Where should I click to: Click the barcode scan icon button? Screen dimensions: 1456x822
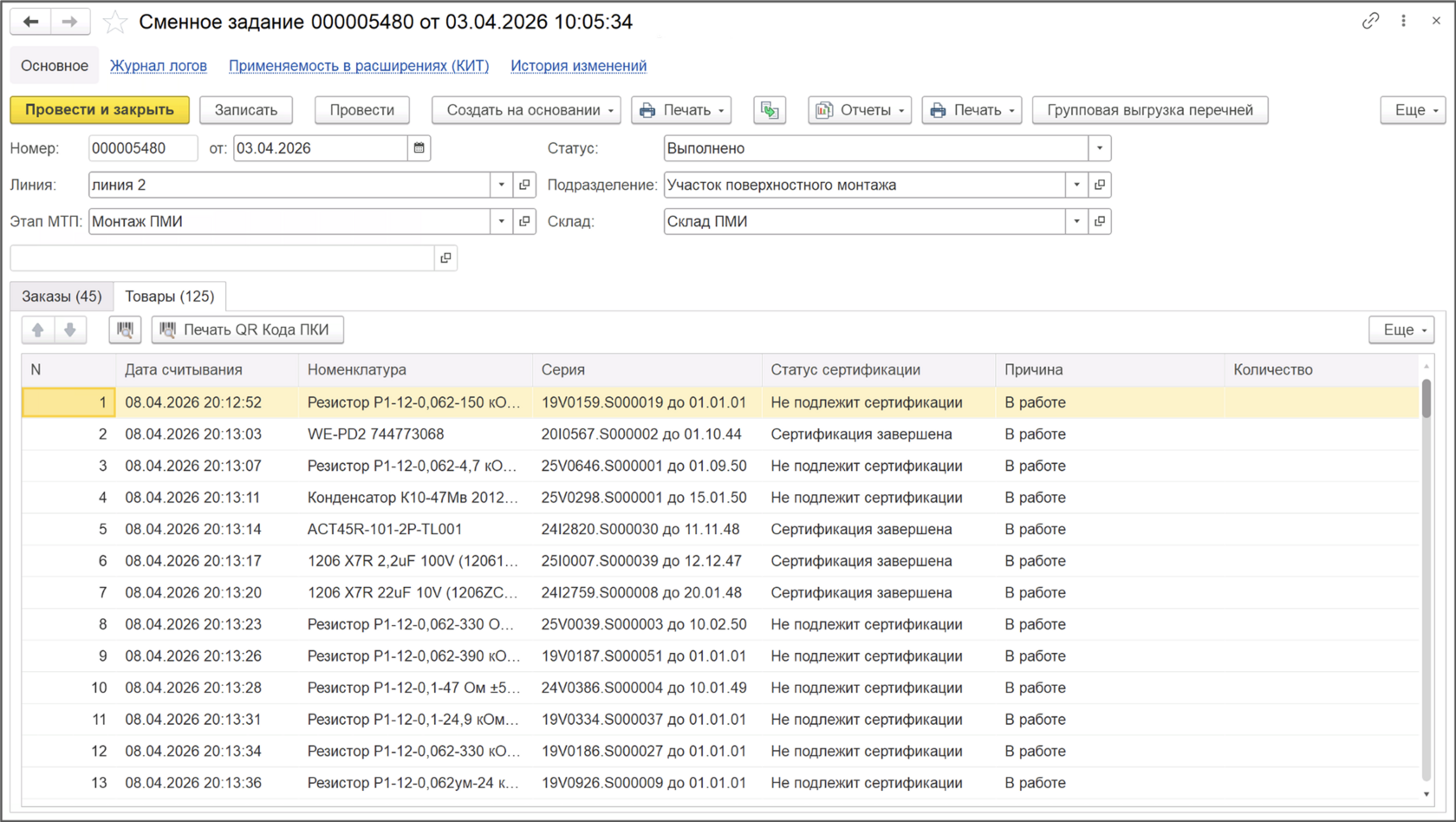coord(125,329)
